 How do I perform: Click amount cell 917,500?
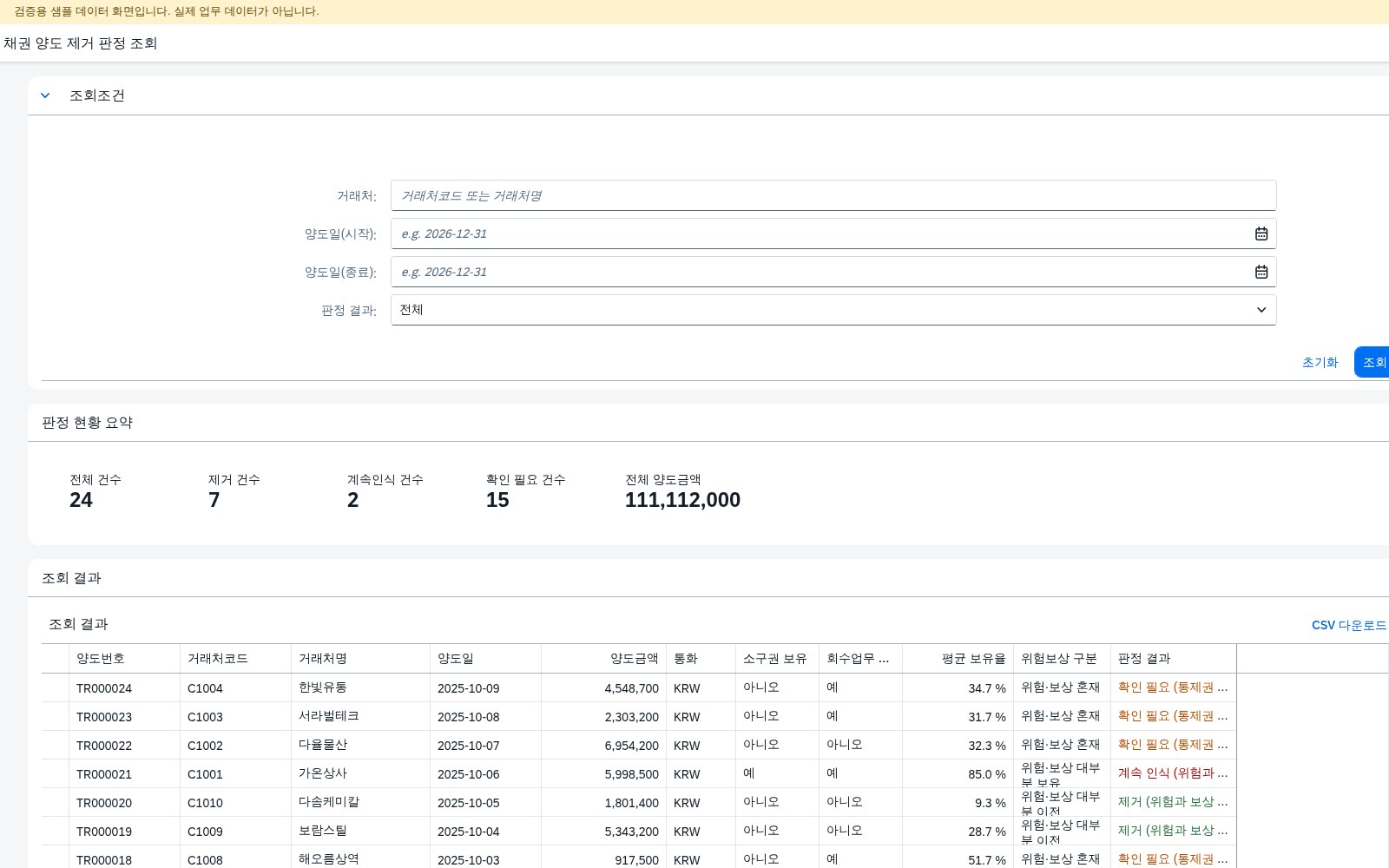(637, 860)
